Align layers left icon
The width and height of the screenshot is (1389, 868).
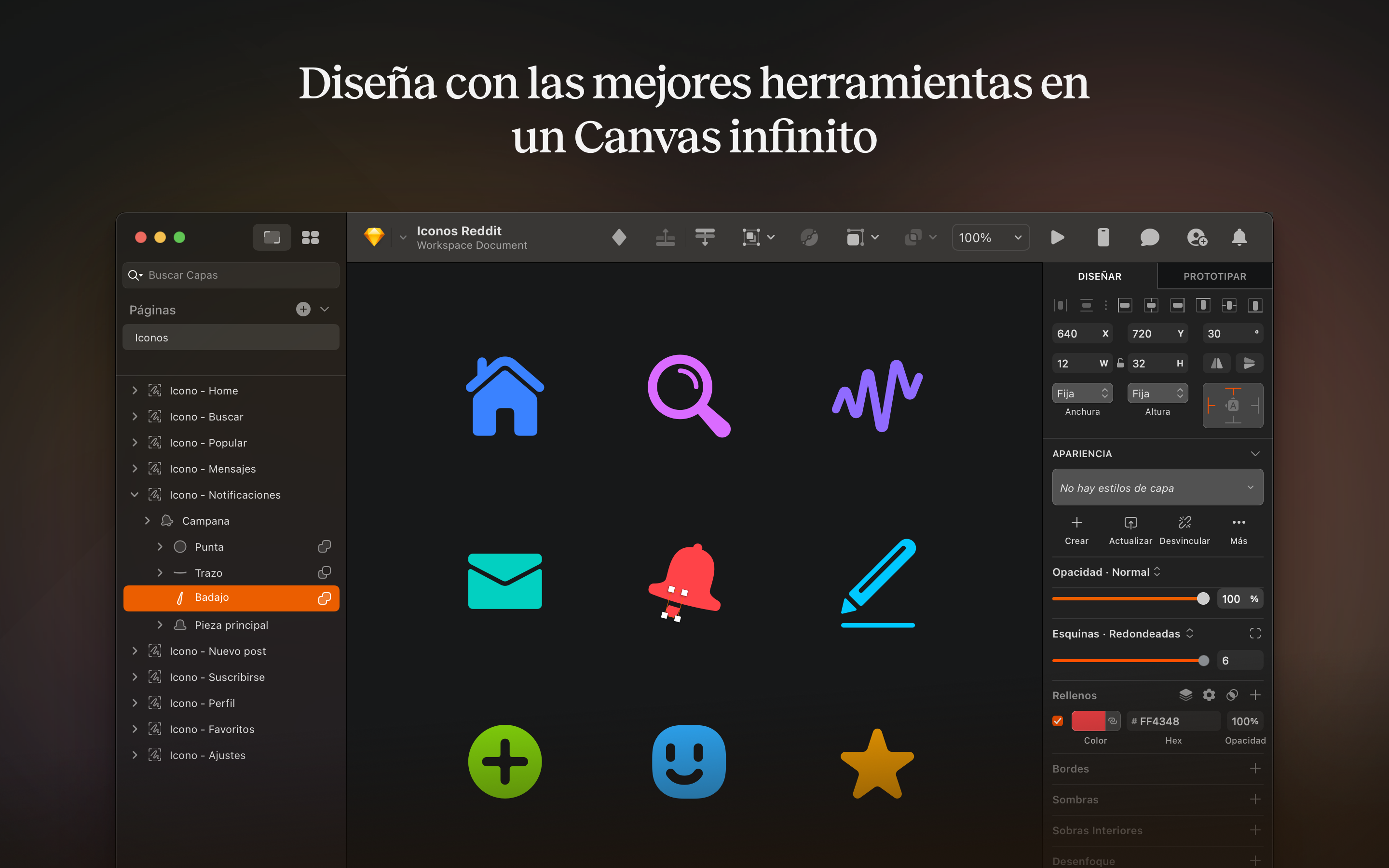pyautogui.click(x=1124, y=305)
